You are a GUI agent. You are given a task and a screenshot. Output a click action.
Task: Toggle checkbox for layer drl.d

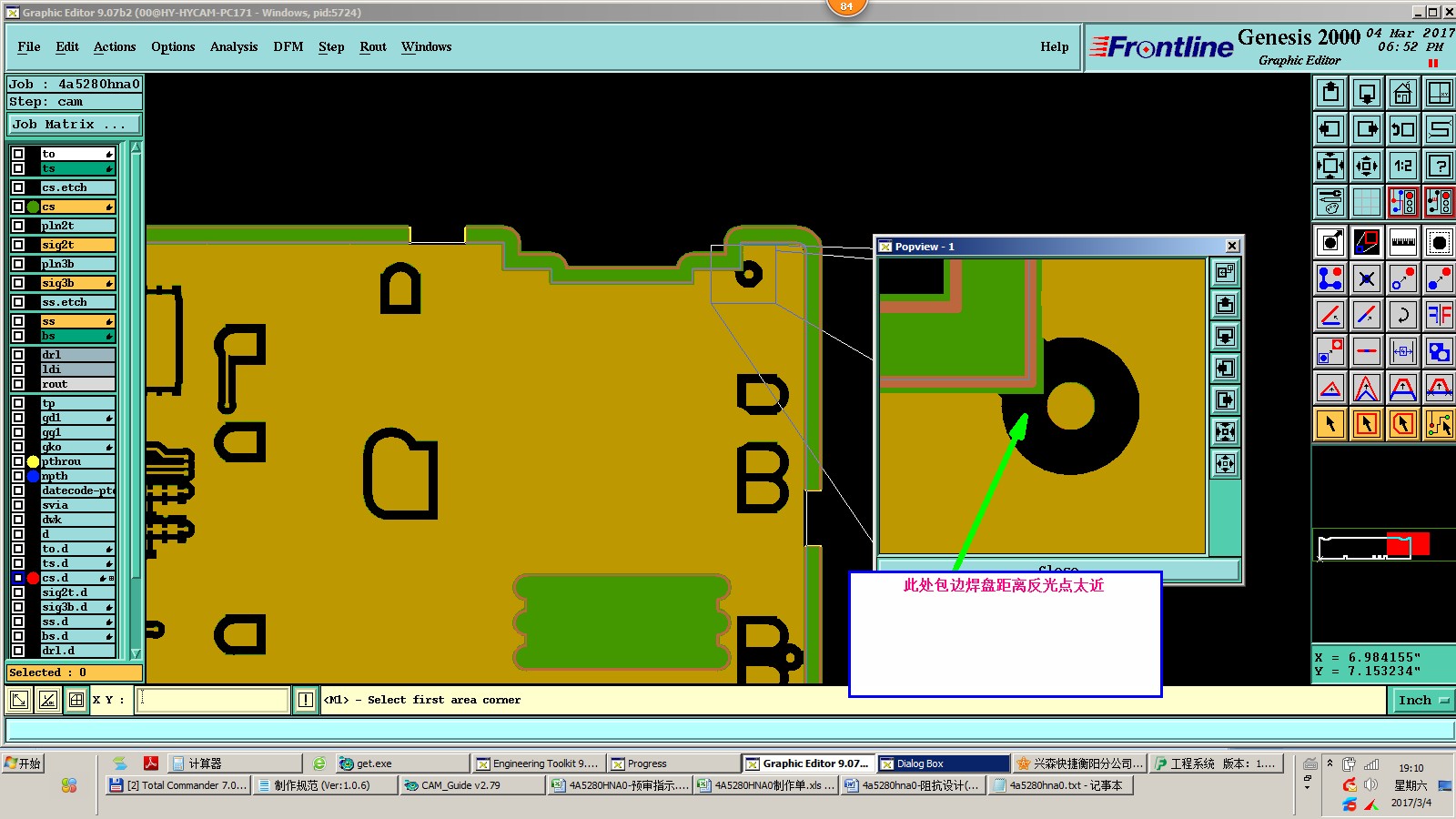tap(18, 651)
